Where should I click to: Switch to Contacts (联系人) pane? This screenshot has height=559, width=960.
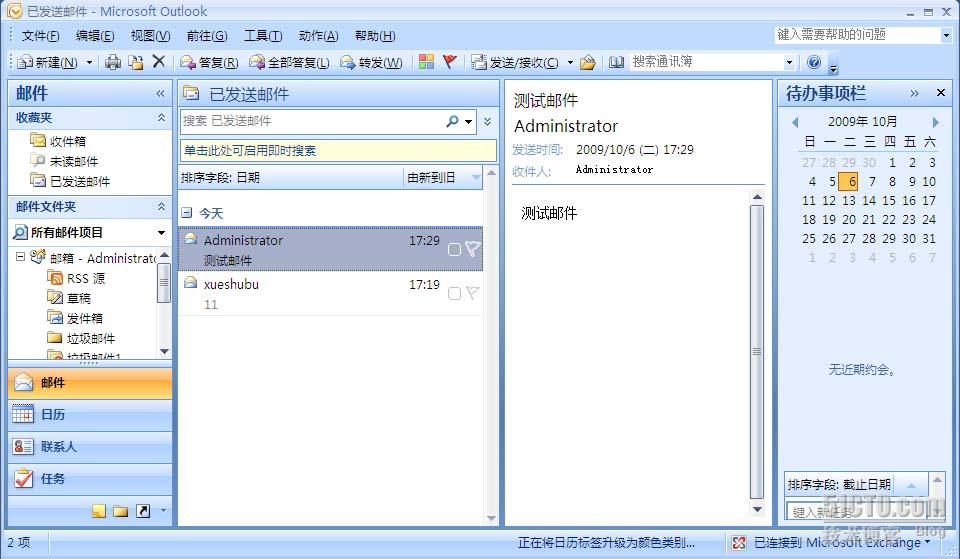click(90, 446)
